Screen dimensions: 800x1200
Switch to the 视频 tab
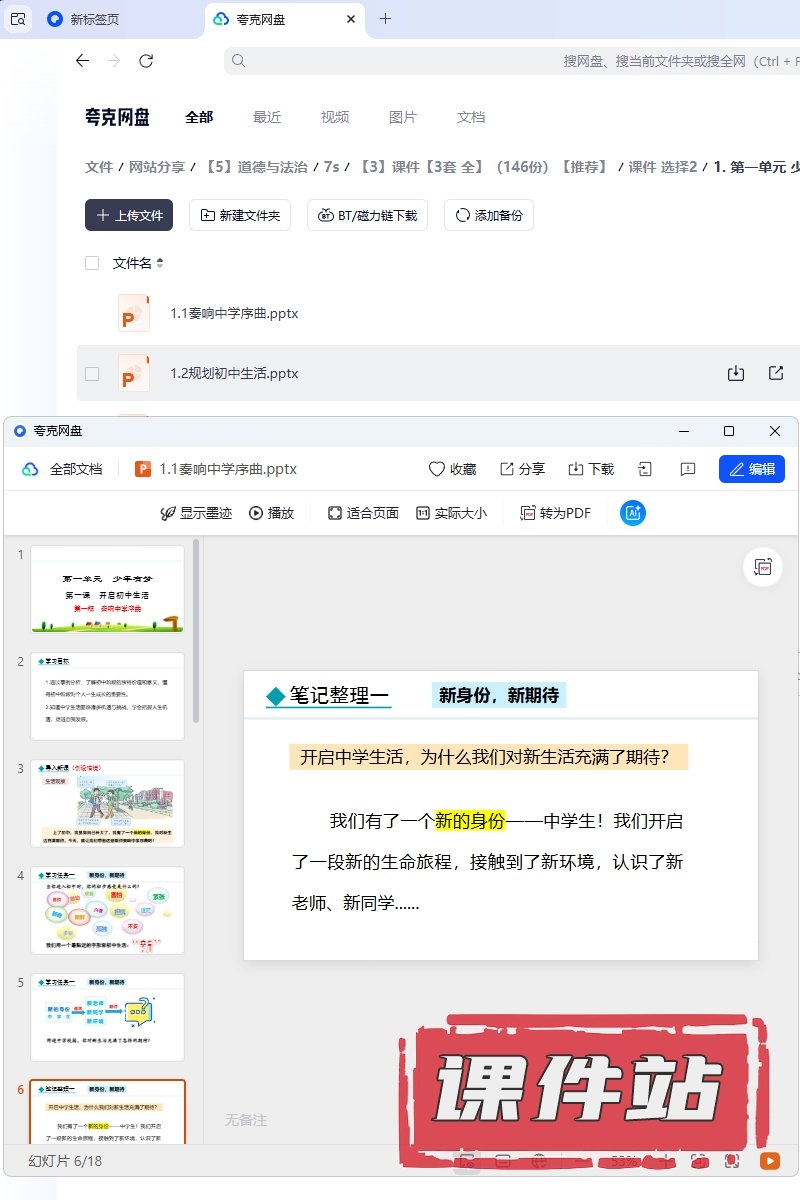335,117
